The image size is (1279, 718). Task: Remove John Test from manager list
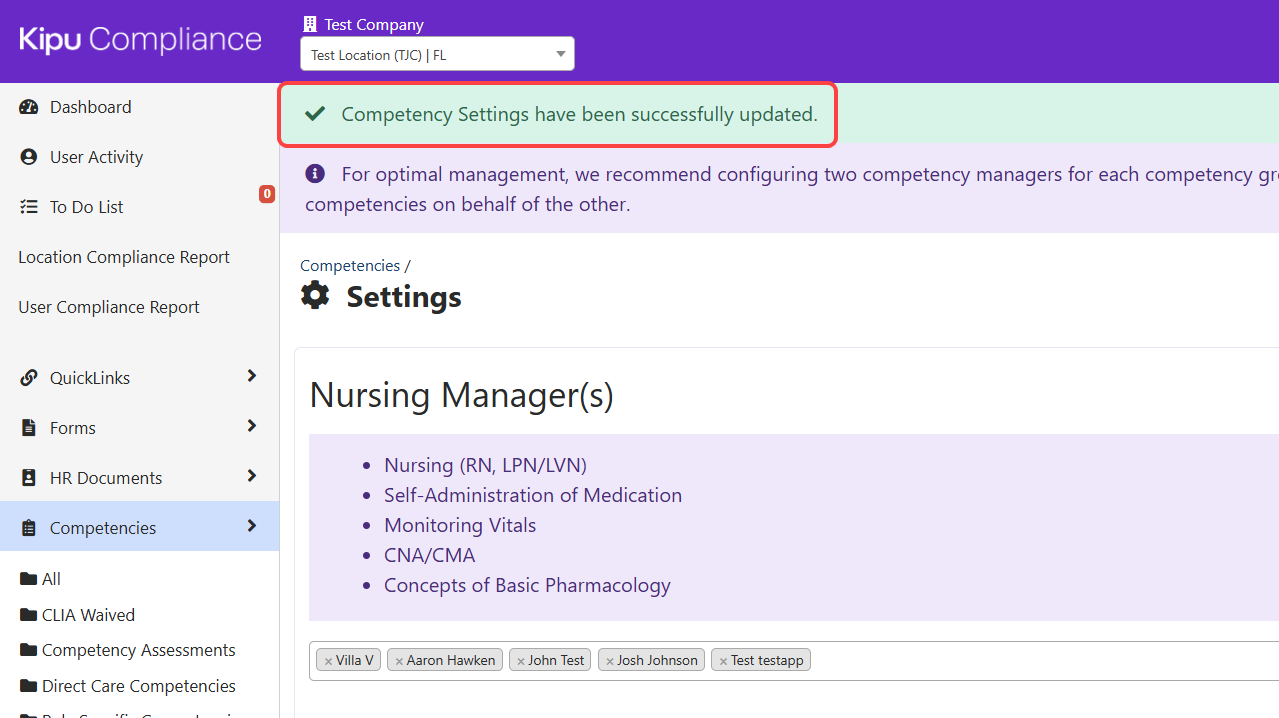coord(521,661)
